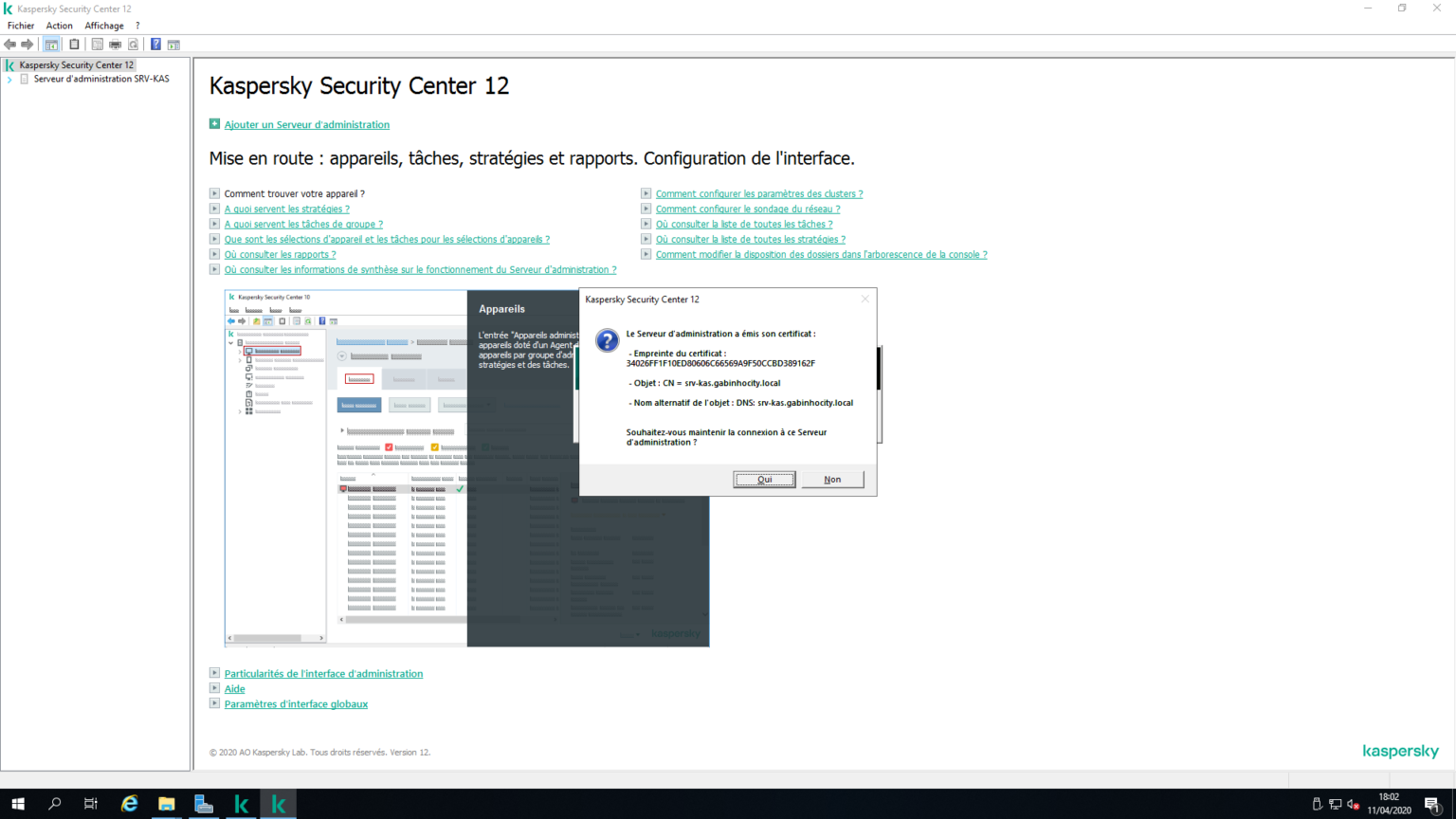
Task: Open the properties toolbar icon
Action: coord(98,44)
